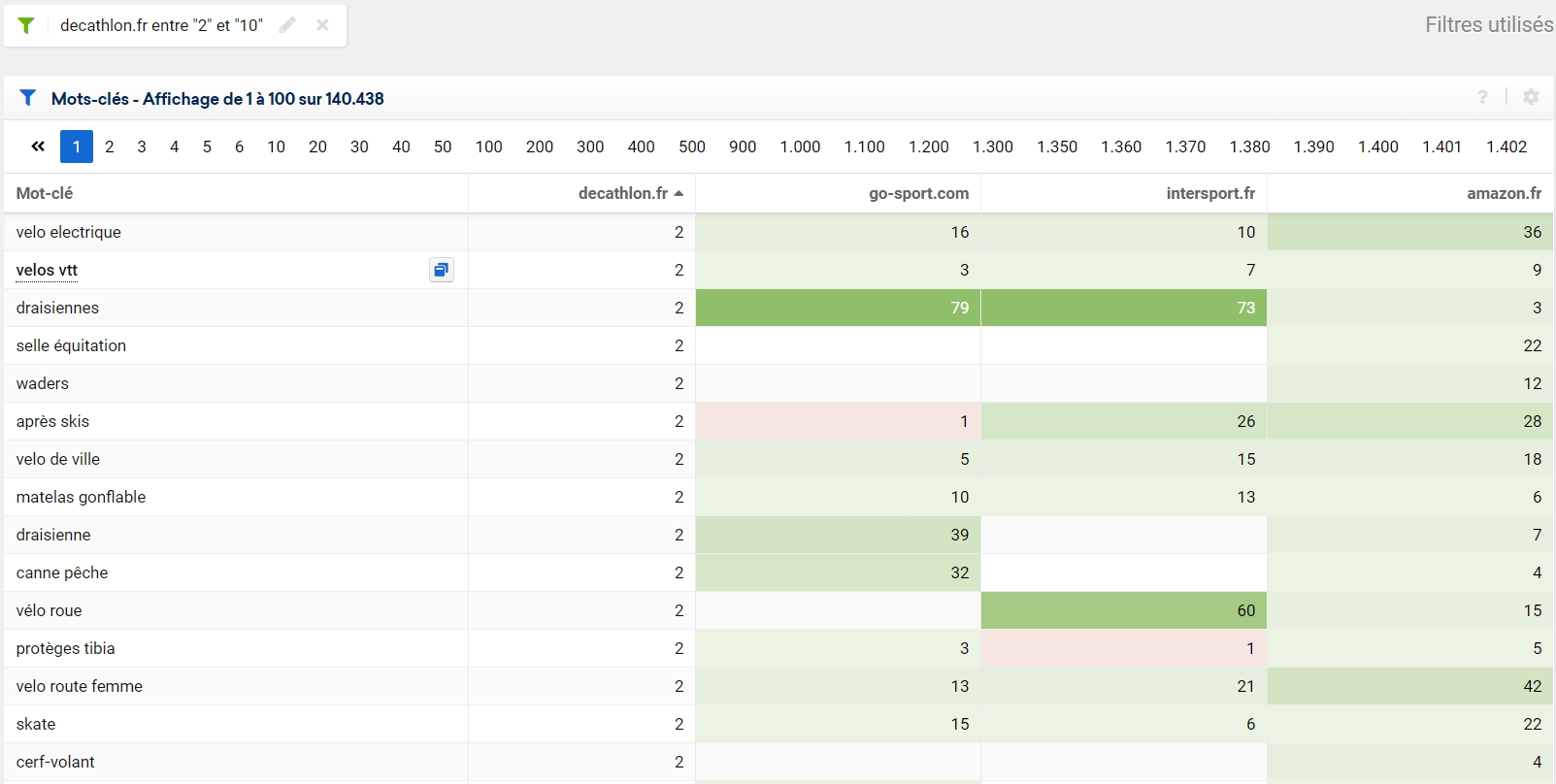The width and height of the screenshot is (1556, 784).
Task: Jump to pagination page 1.350
Action: coord(1057,147)
